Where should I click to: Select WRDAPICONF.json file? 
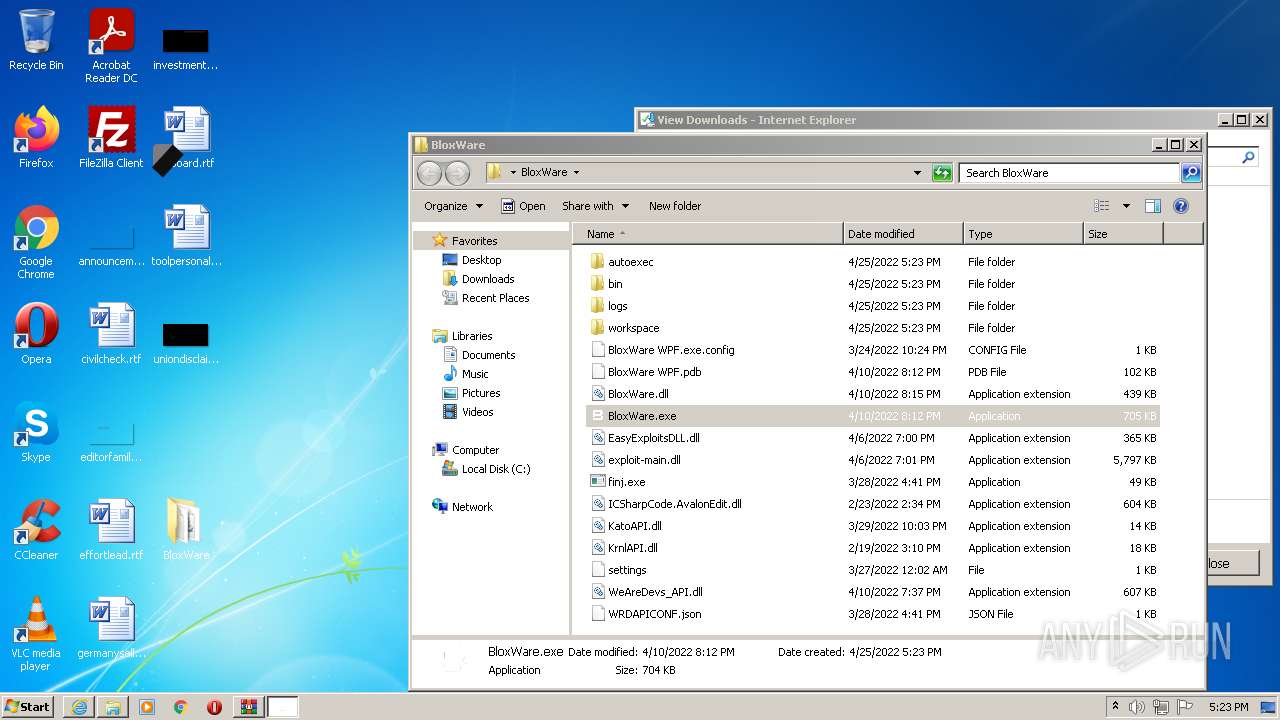click(872, 614)
